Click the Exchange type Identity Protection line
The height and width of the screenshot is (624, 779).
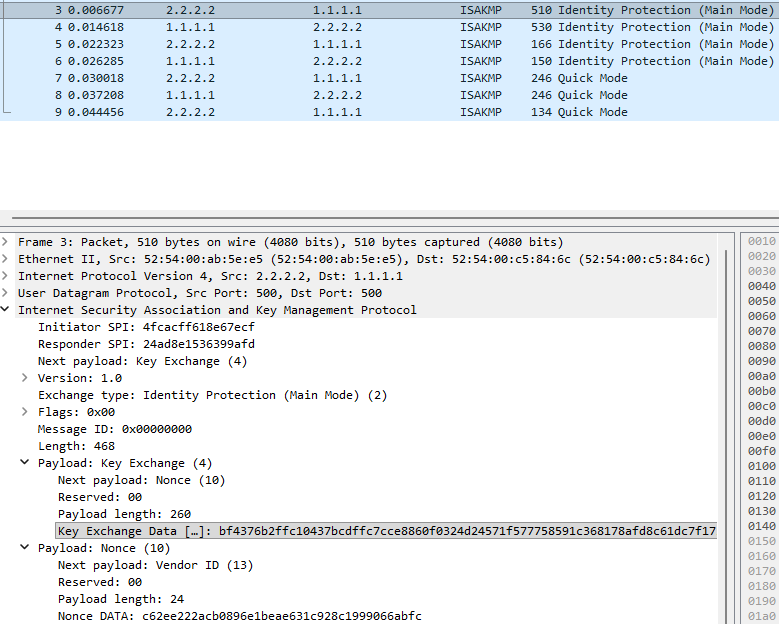click(212, 395)
